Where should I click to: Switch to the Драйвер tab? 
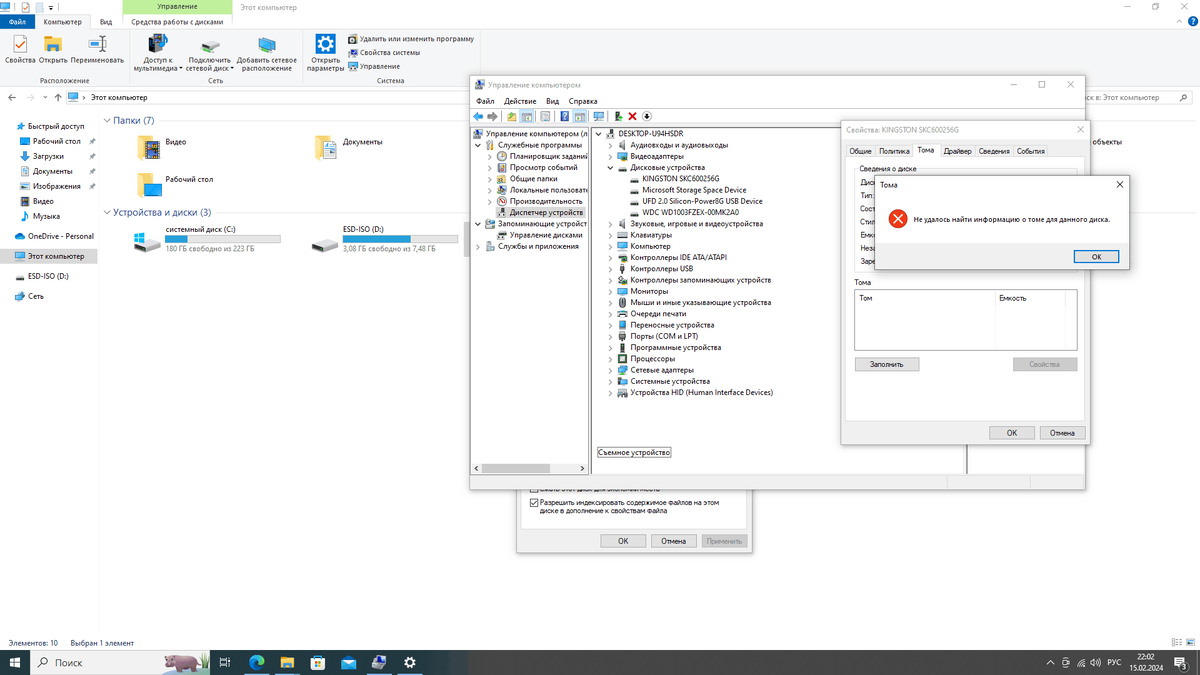(957, 151)
